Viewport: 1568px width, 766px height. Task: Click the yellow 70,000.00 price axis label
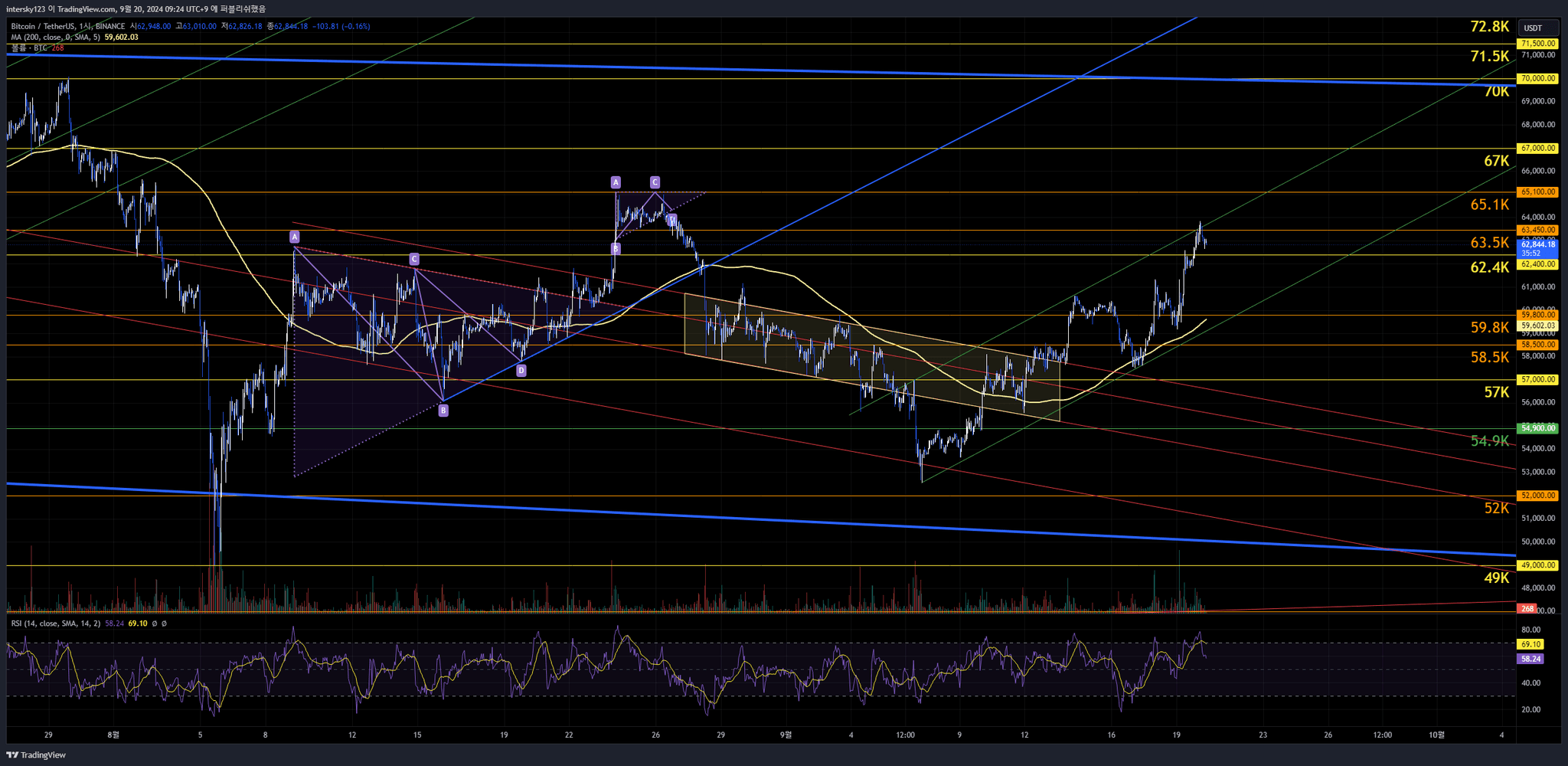click(x=1537, y=78)
